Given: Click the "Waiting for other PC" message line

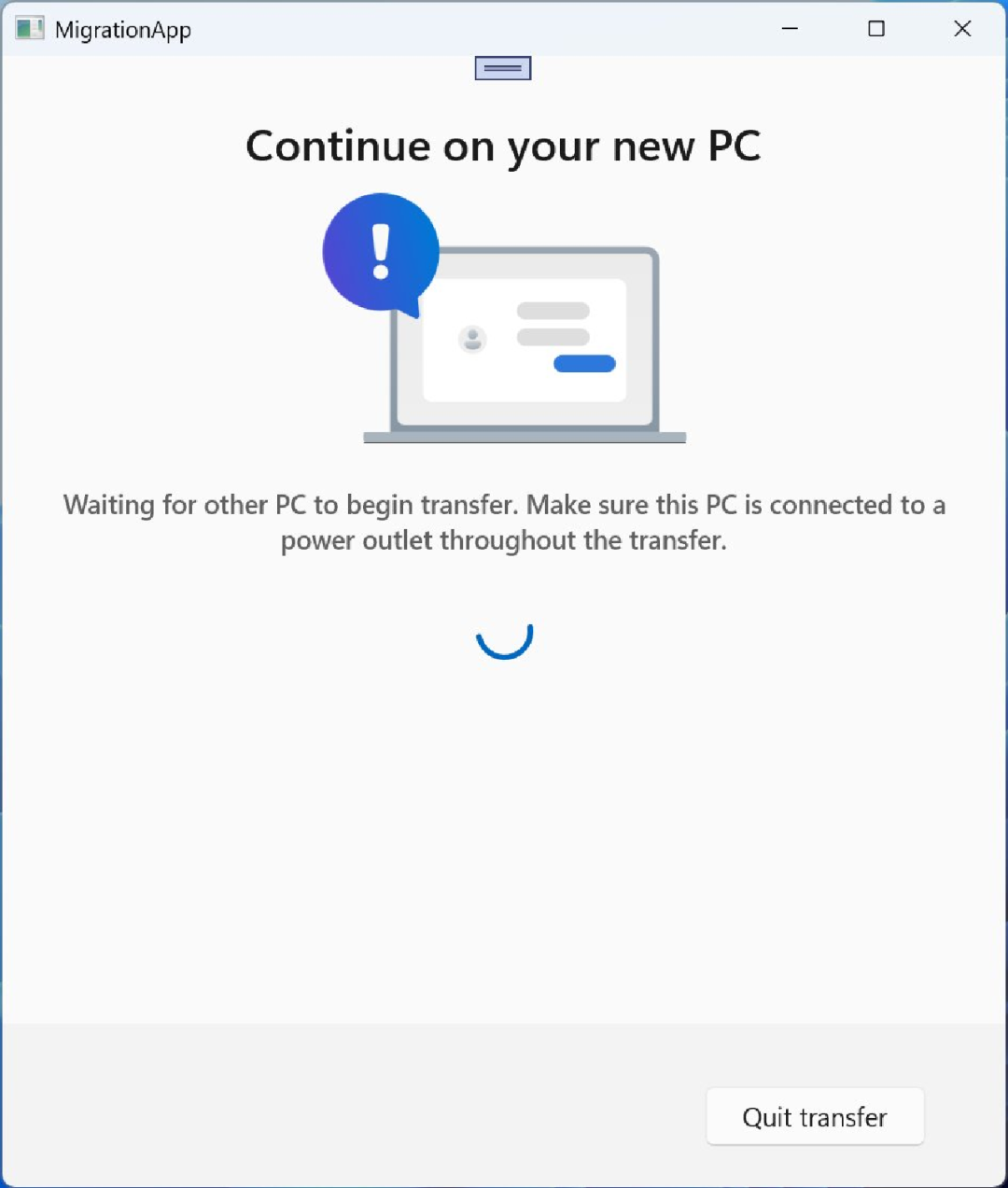Looking at the screenshot, I should [x=504, y=505].
